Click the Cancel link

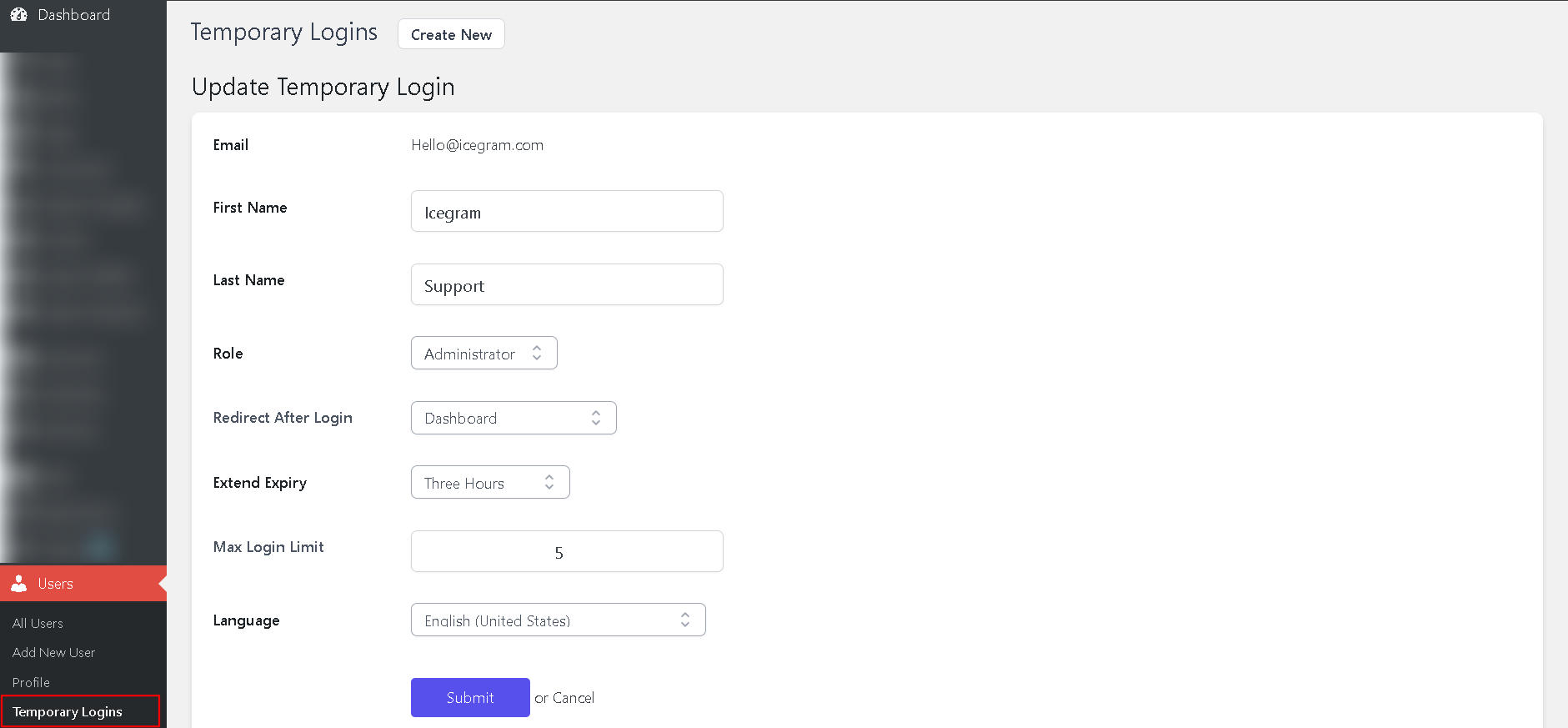574,698
